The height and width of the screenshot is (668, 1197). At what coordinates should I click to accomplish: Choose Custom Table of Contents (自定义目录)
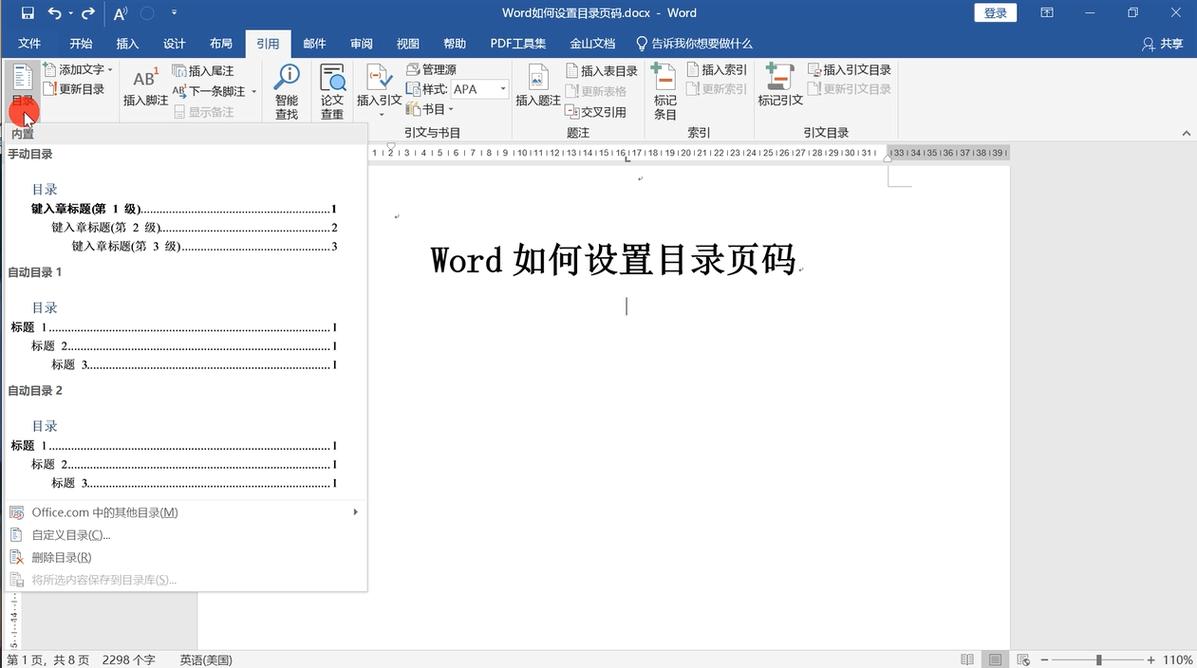pos(185,535)
